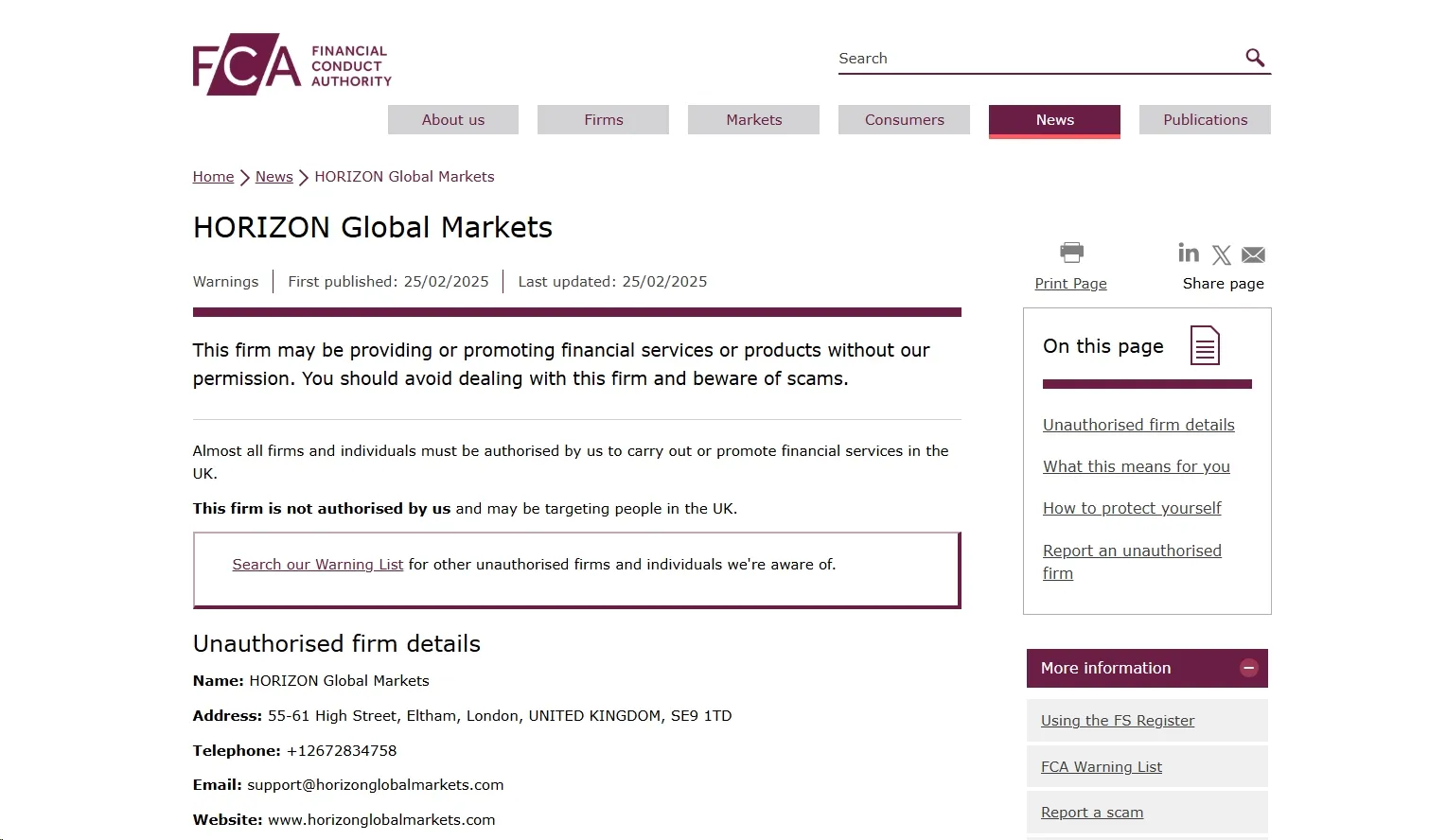Click the Print Page link

coord(1070,284)
